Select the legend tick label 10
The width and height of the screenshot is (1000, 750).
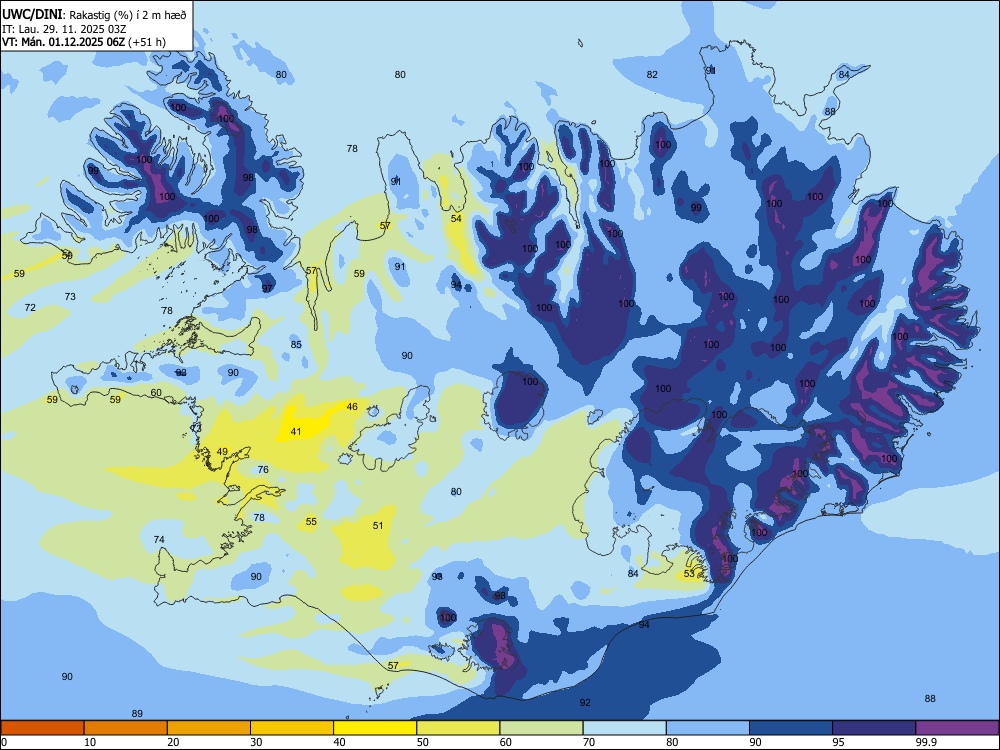click(x=90, y=742)
